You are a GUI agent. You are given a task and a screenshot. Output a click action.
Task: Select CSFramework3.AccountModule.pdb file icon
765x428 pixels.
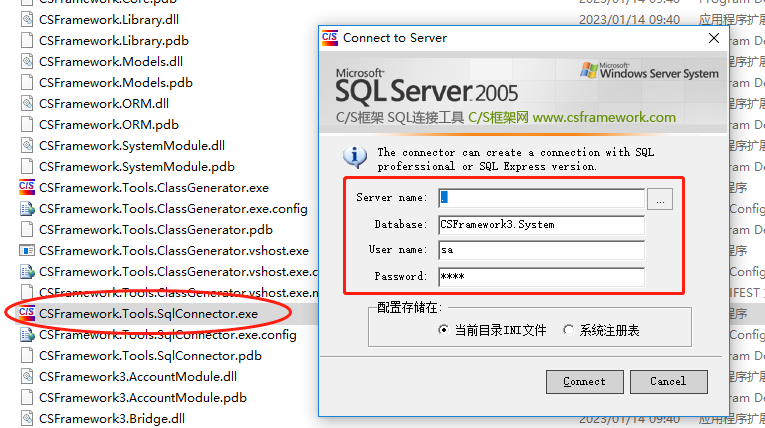click(x=27, y=397)
